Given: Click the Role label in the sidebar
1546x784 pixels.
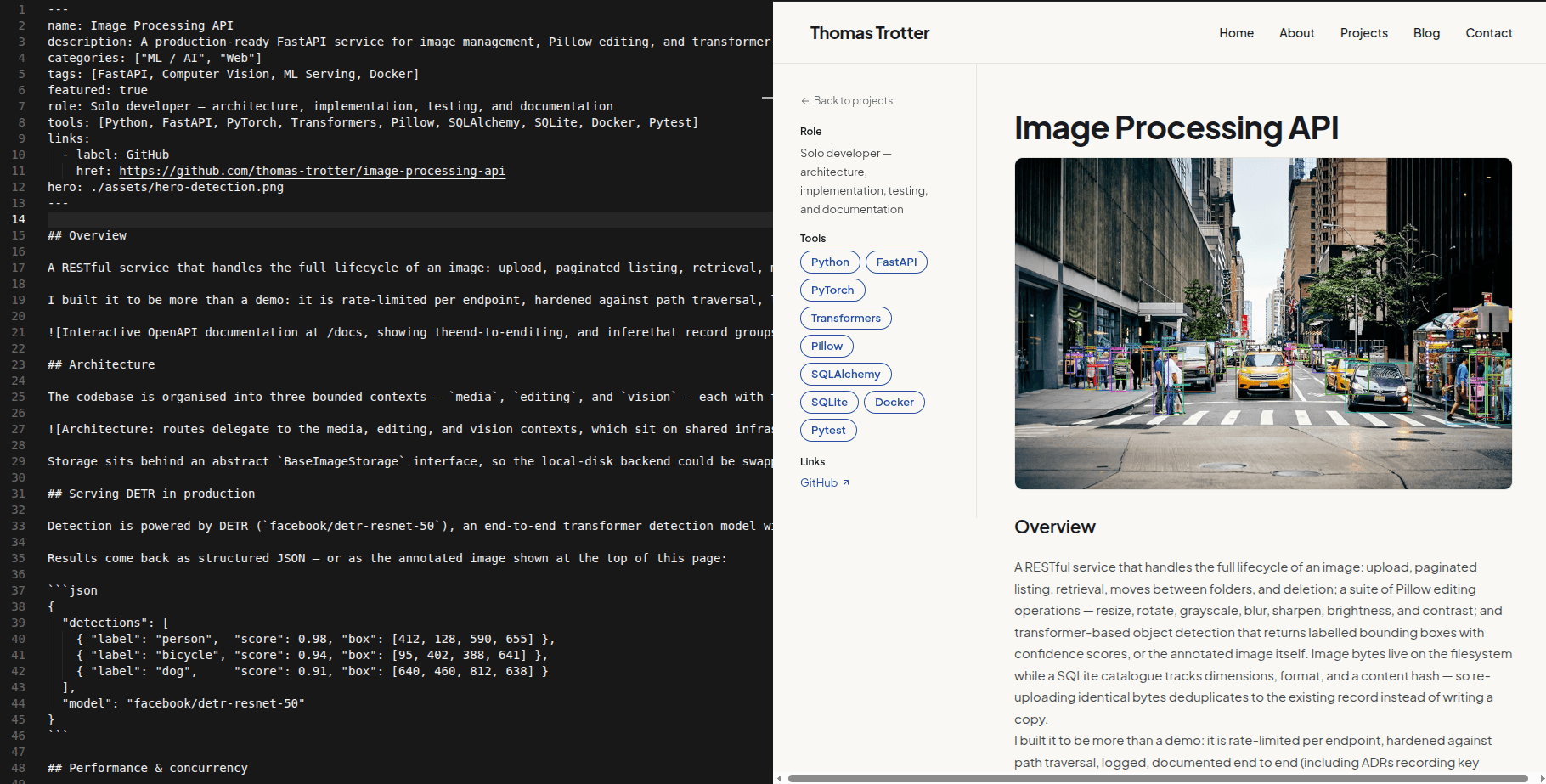Looking at the screenshot, I should click(810, 131).
